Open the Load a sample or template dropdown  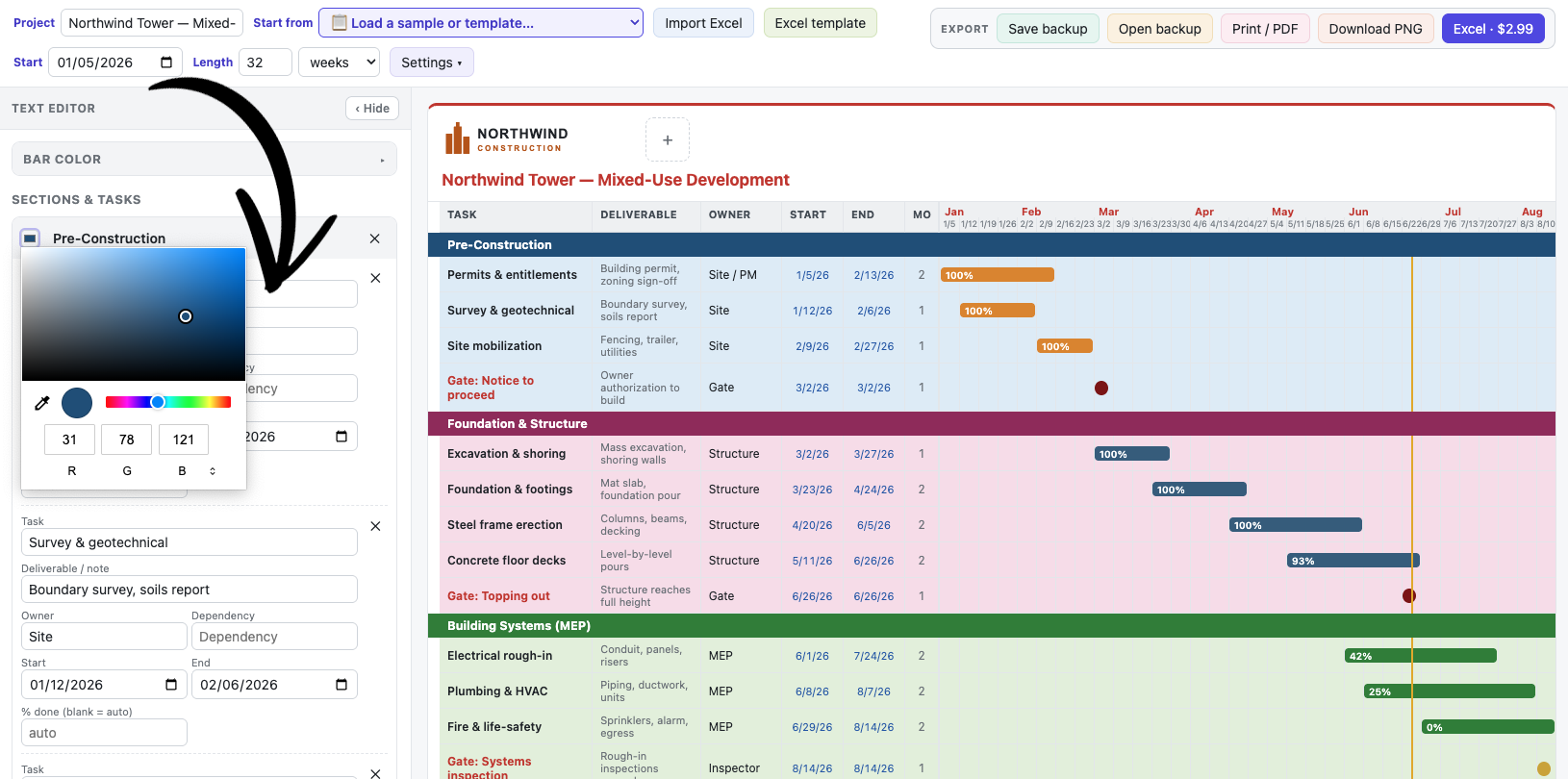(481, 23)
